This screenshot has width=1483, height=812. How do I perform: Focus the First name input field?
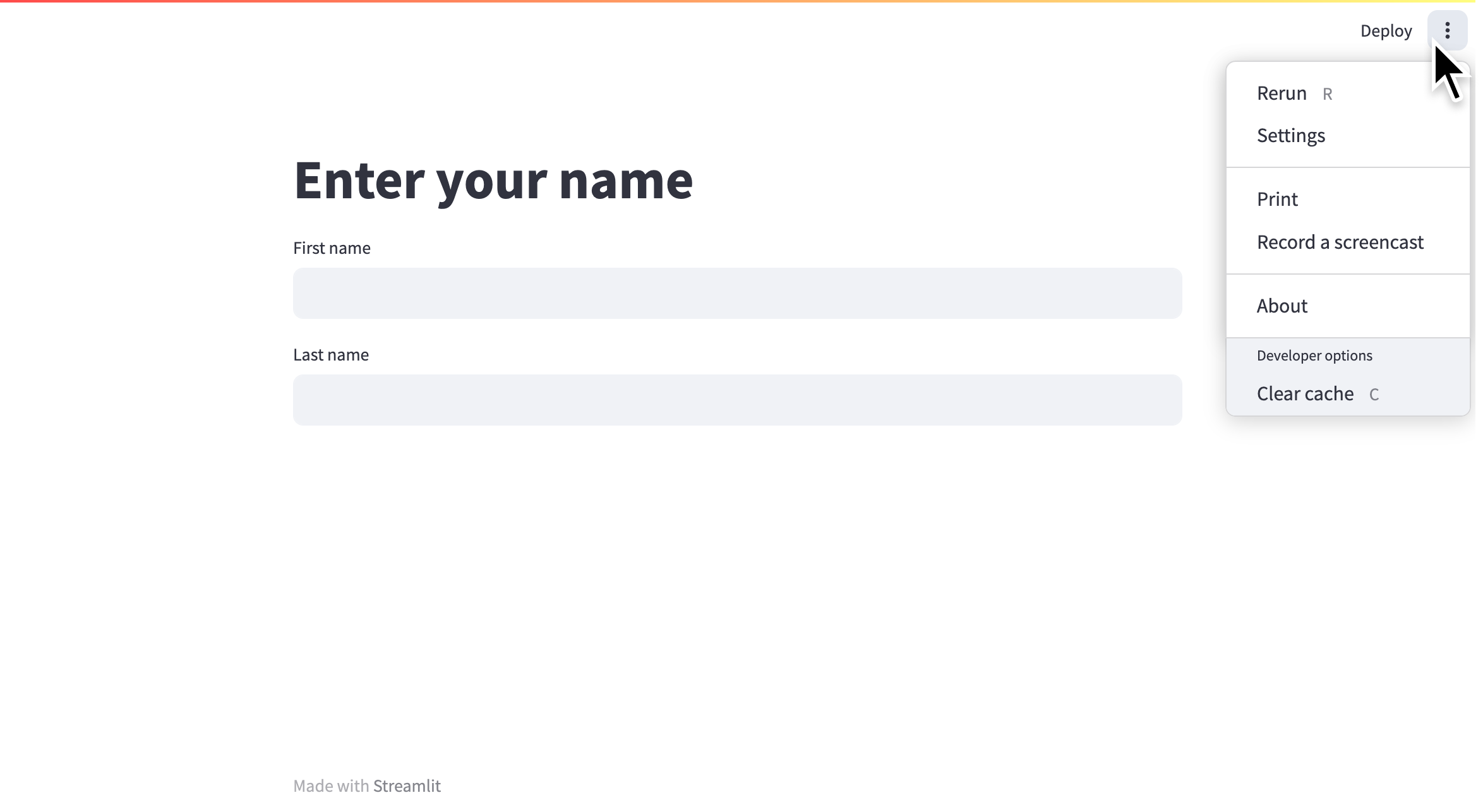point(737,293)
